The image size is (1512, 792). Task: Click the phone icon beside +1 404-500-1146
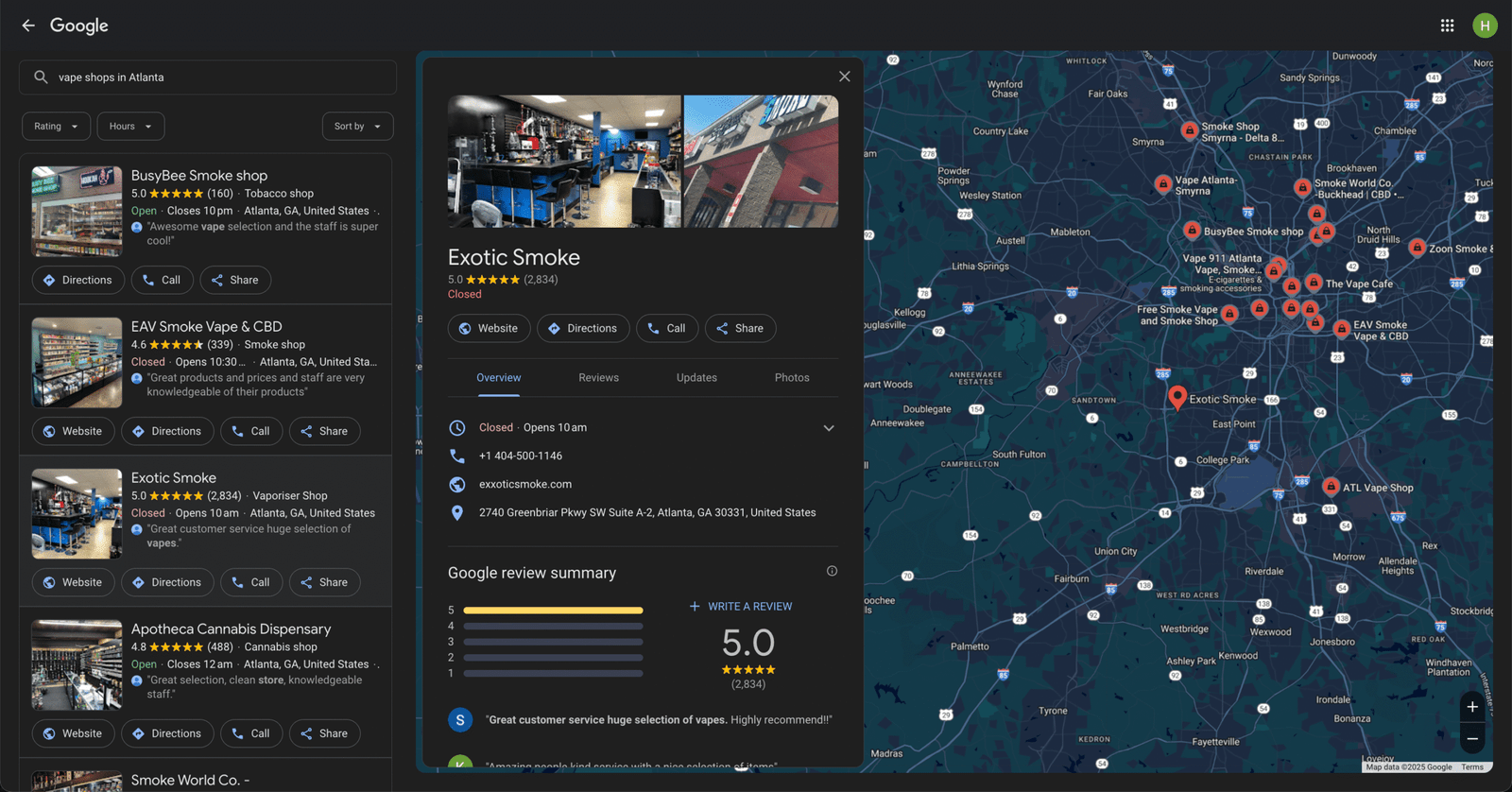point(457,456)
